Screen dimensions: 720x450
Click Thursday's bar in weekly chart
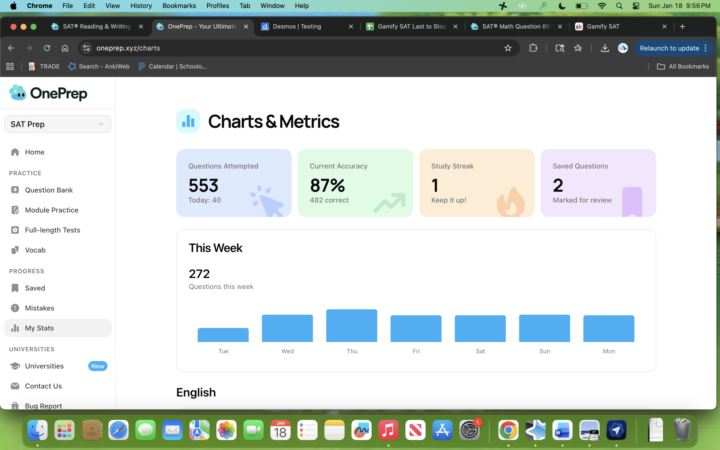(351, 326)
